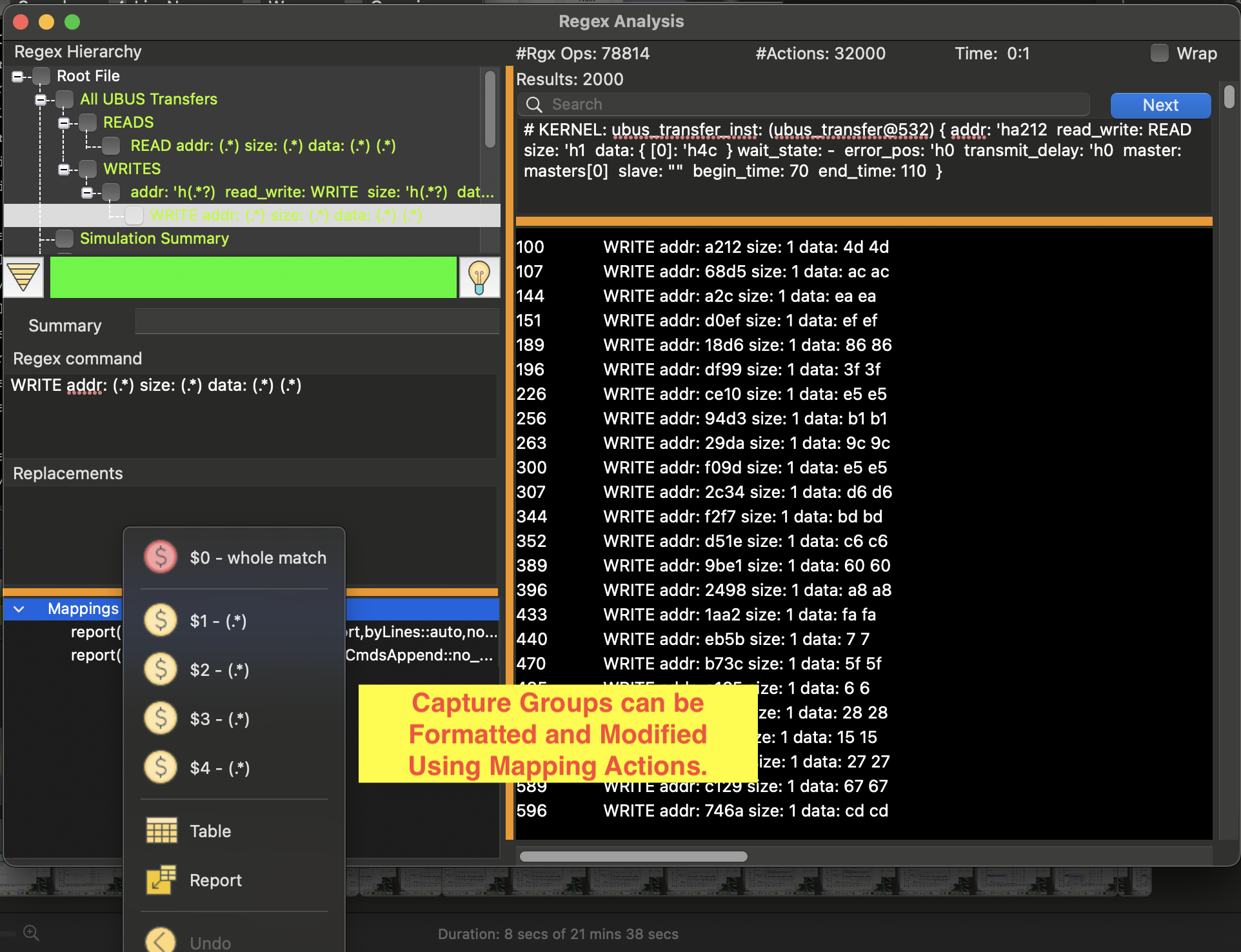Click Undo in the popup menu
The height and width of the screenshot is (952, 1241).
[x=235, y=940]
